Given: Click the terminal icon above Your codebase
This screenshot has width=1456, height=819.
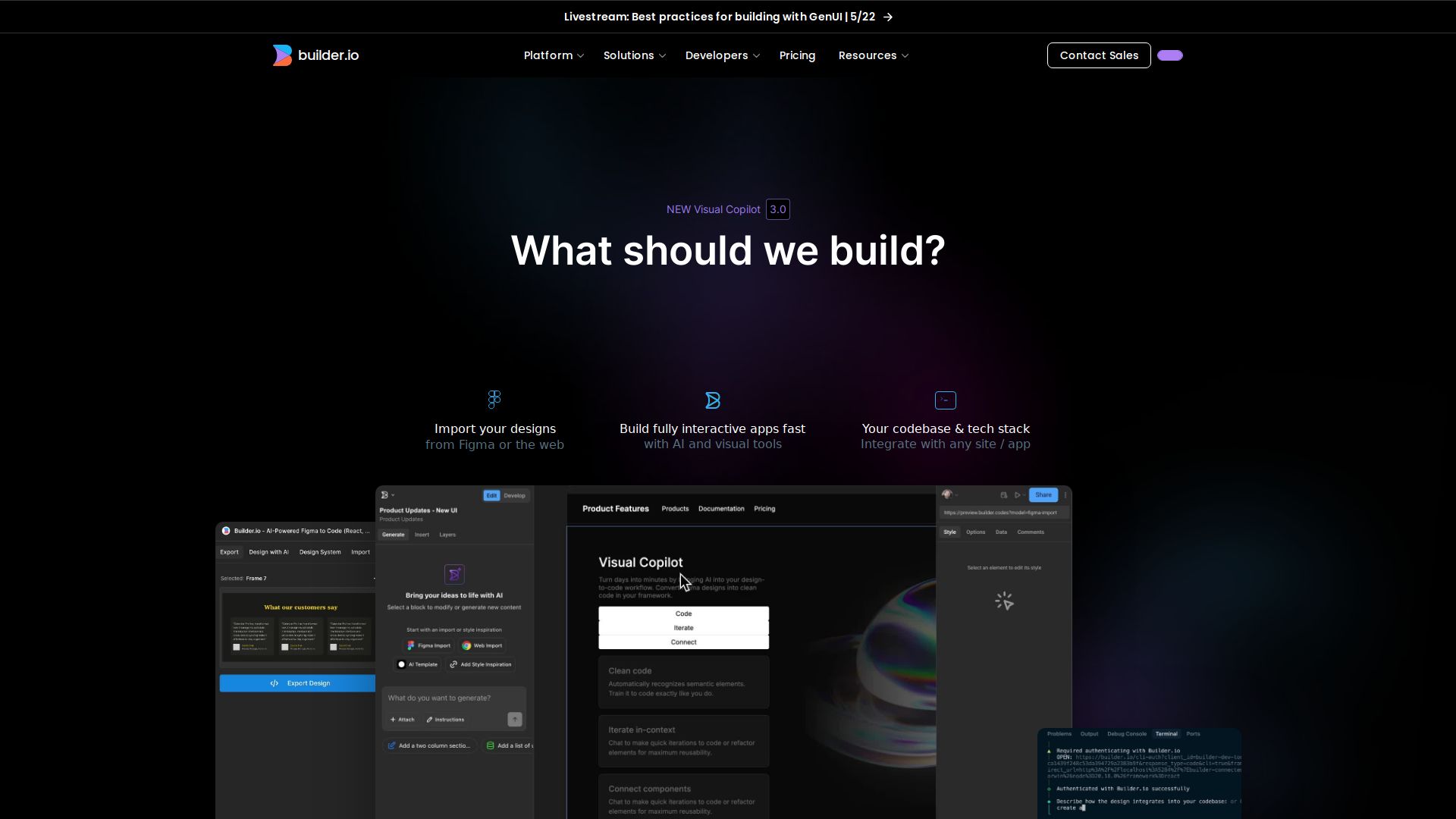Looking at the screenshot, I should pos(945,400).
